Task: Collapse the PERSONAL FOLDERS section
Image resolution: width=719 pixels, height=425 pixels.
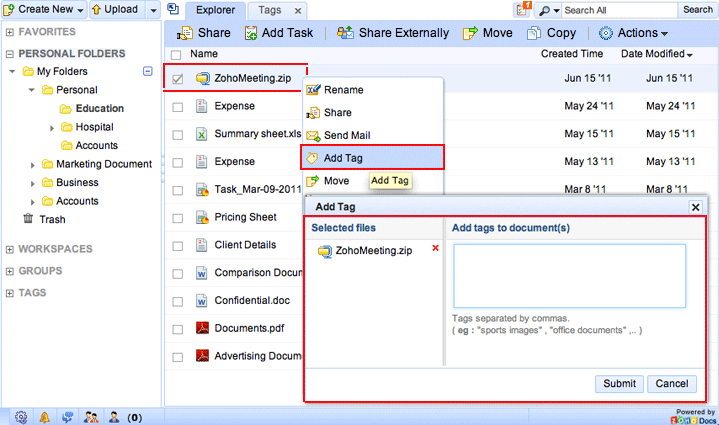Action: tap(9, 54)
